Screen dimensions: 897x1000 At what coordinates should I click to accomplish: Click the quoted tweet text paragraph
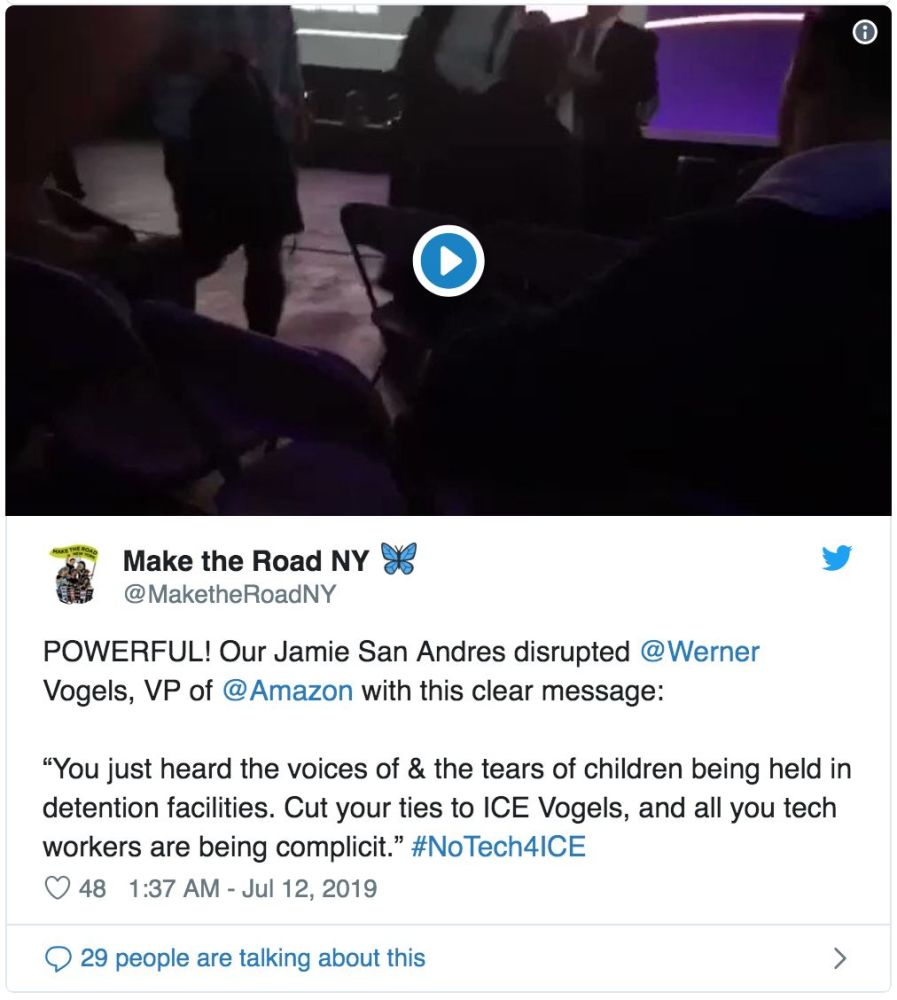coord(447,808)
